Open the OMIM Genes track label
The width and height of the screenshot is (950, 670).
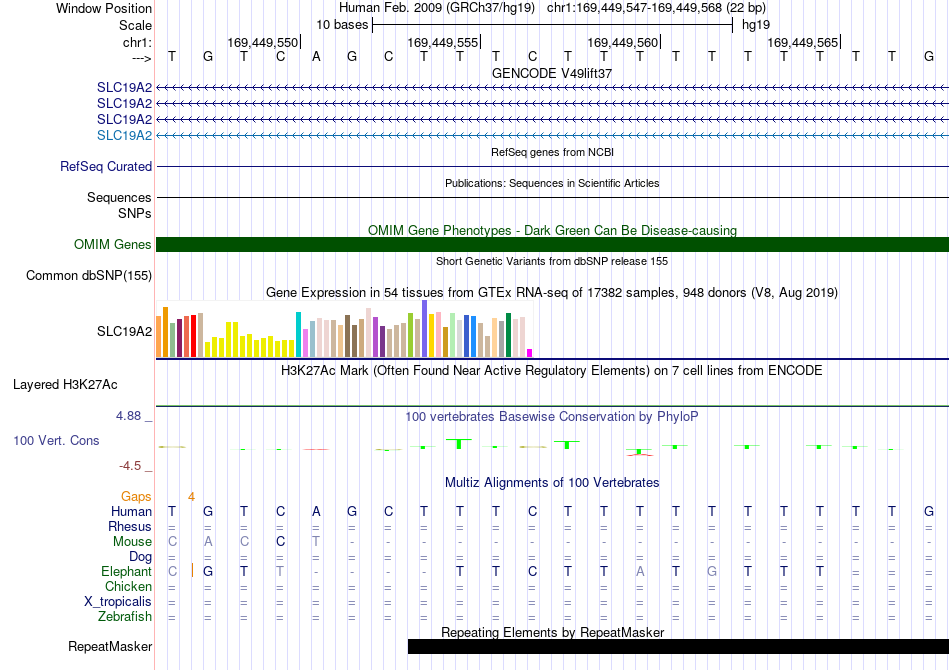pyautogui.click(x=113, y=244)
